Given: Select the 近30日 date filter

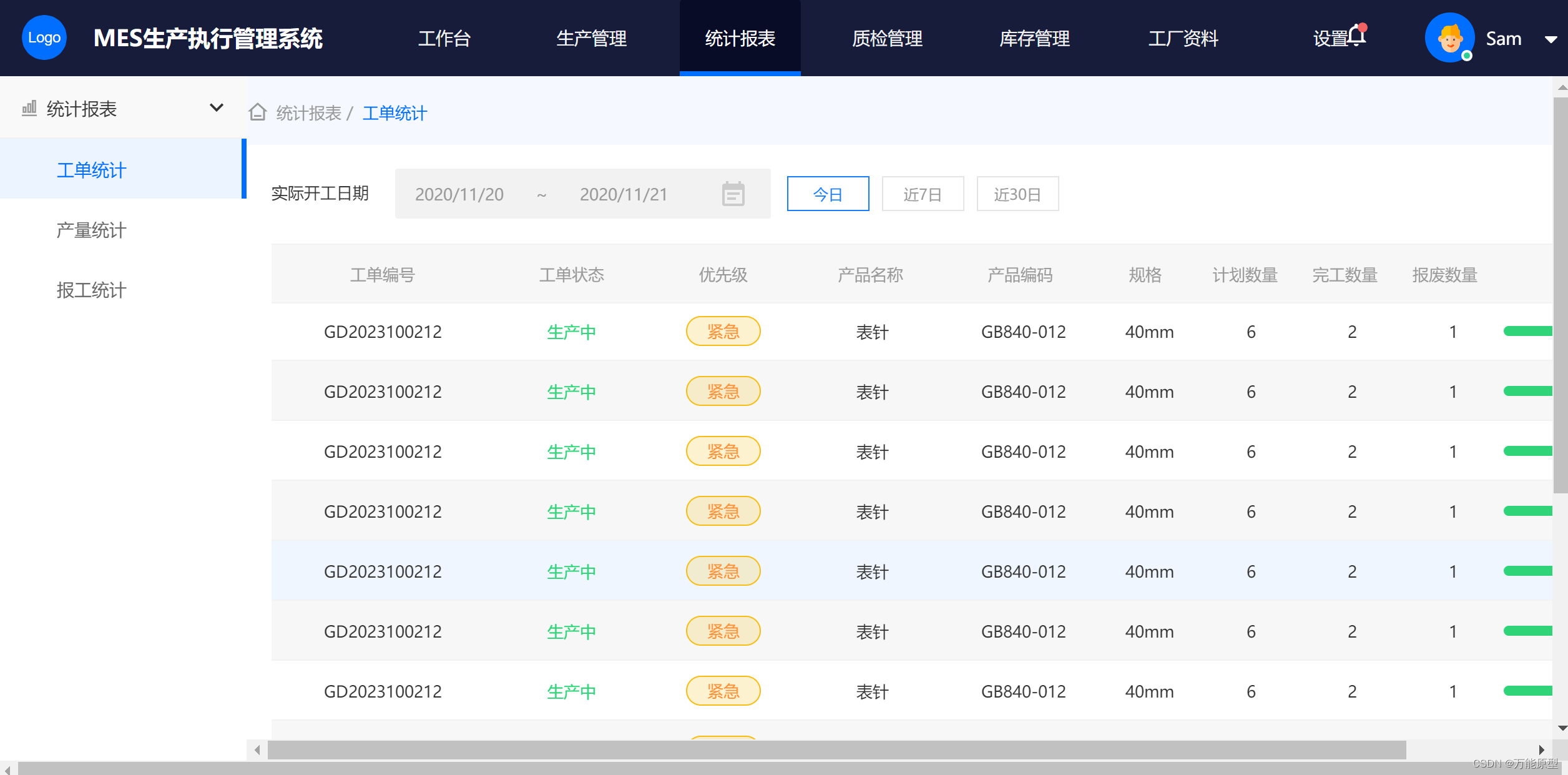Looking at the screenshot, I should (x=1017, y=194).
